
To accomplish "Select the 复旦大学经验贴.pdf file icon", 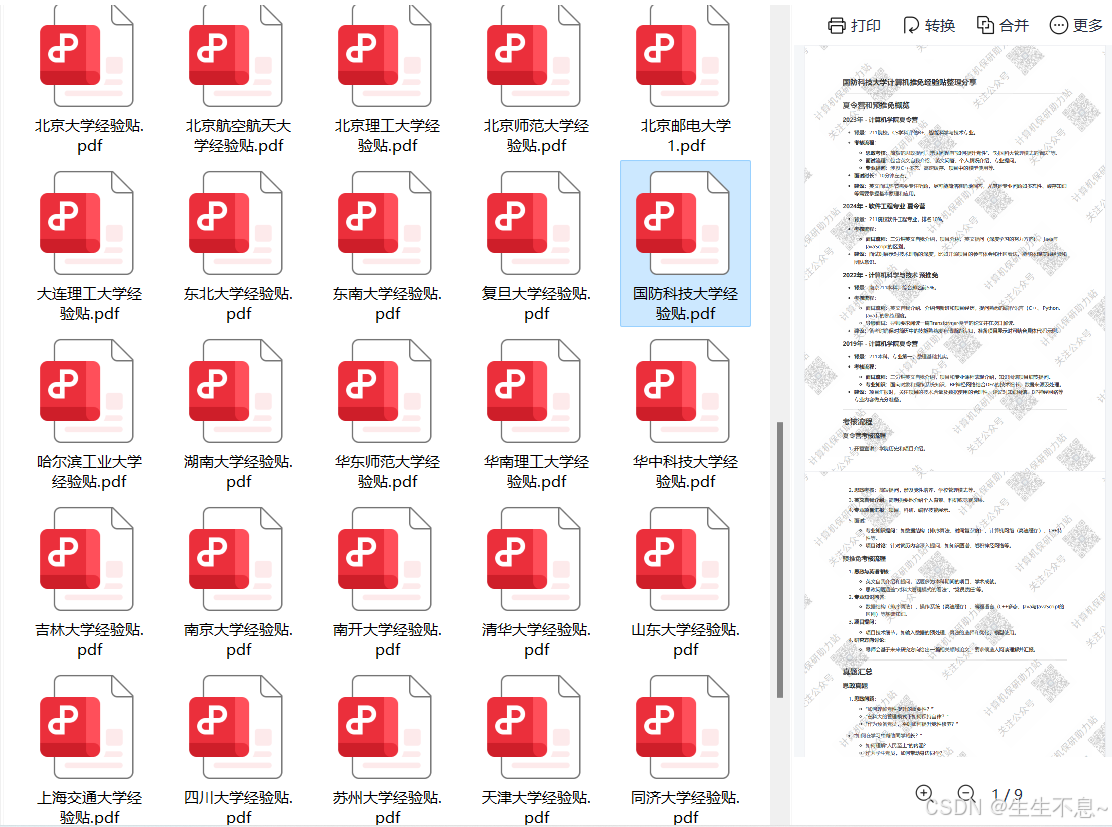I will point(533,223).
